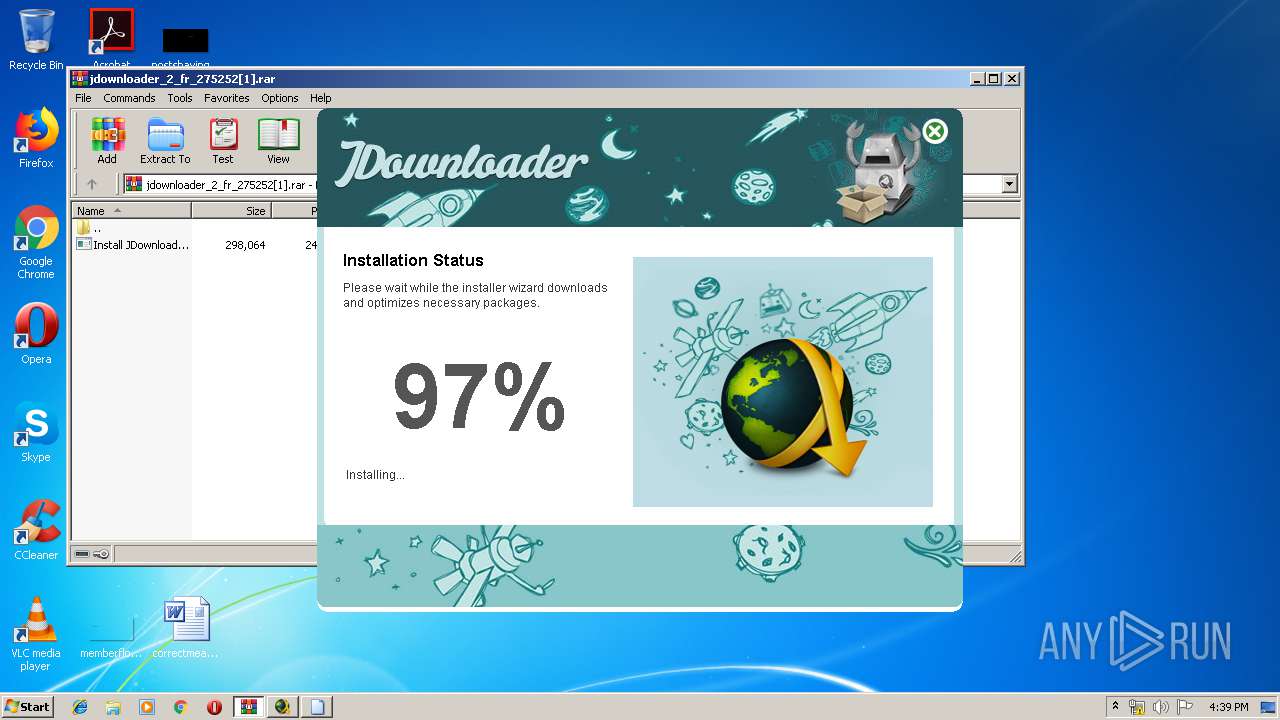The width and height of the screenshot is (1280, 720).
Task: Click the Add toolbar icon in WinRAR
Action: coord(107,141)
